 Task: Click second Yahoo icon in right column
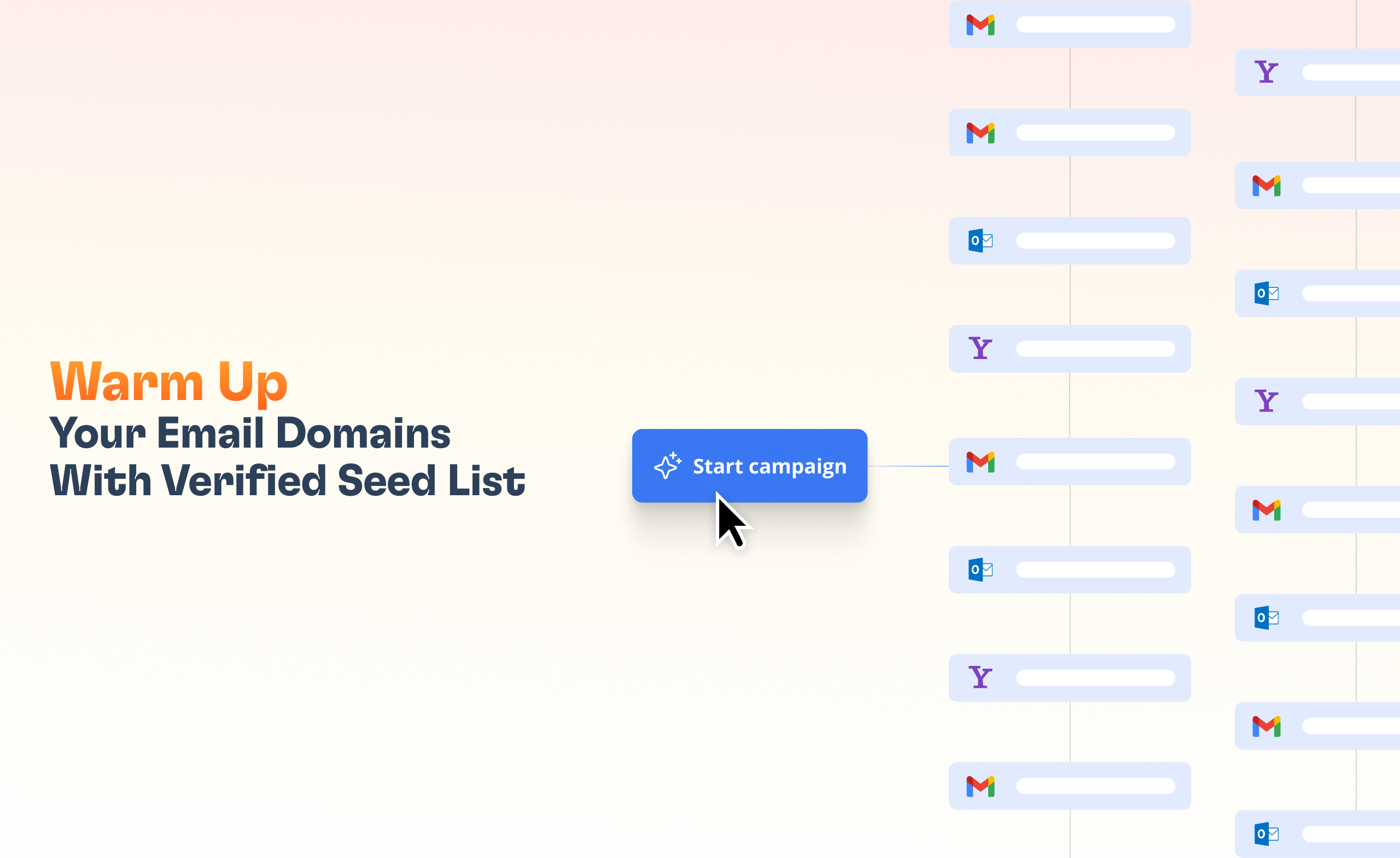click(x=1266, y=402)
